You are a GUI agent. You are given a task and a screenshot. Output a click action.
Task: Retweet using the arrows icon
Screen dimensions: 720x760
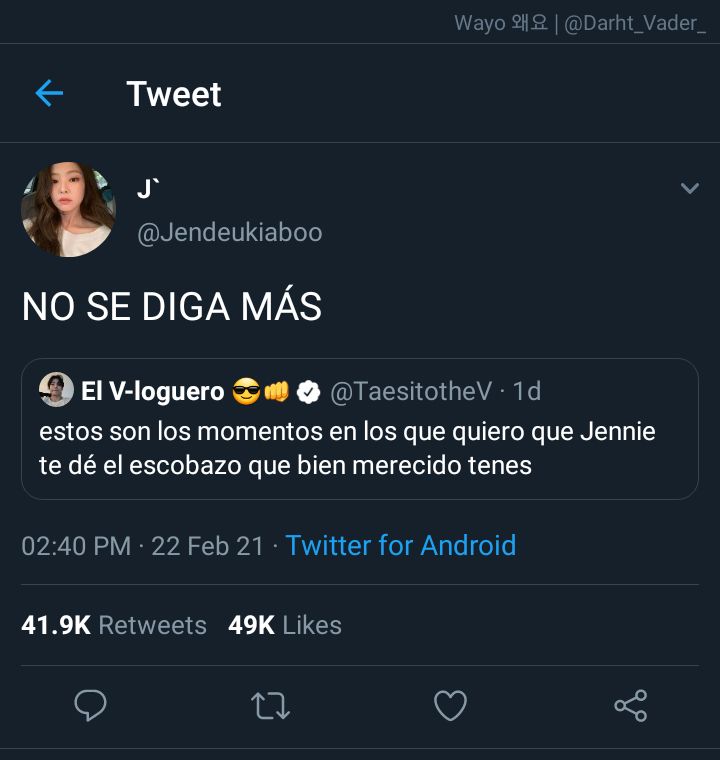[x=270, y=706]
